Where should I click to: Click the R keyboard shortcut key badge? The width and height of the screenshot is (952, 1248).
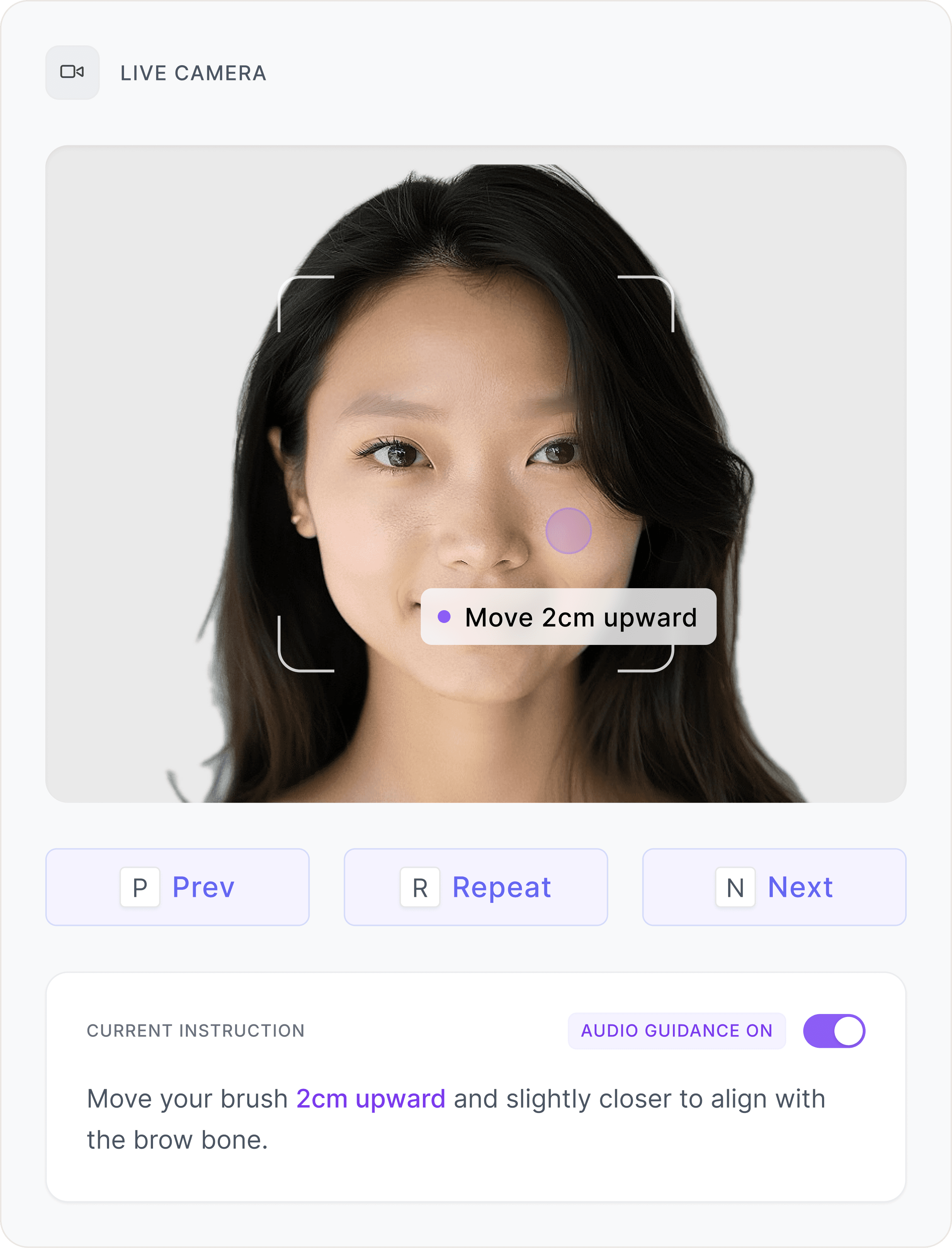coord(420,887)
